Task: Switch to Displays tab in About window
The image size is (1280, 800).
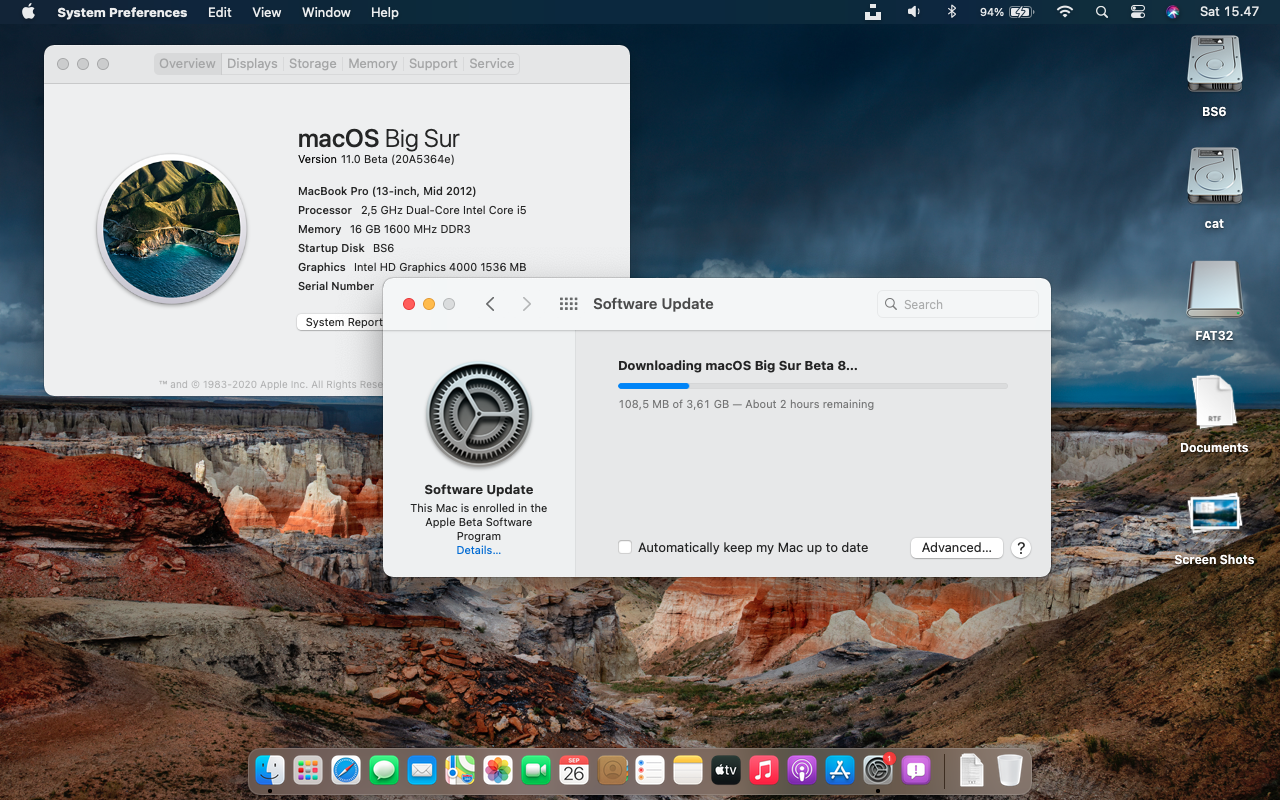Action: [x=252, y=63]
